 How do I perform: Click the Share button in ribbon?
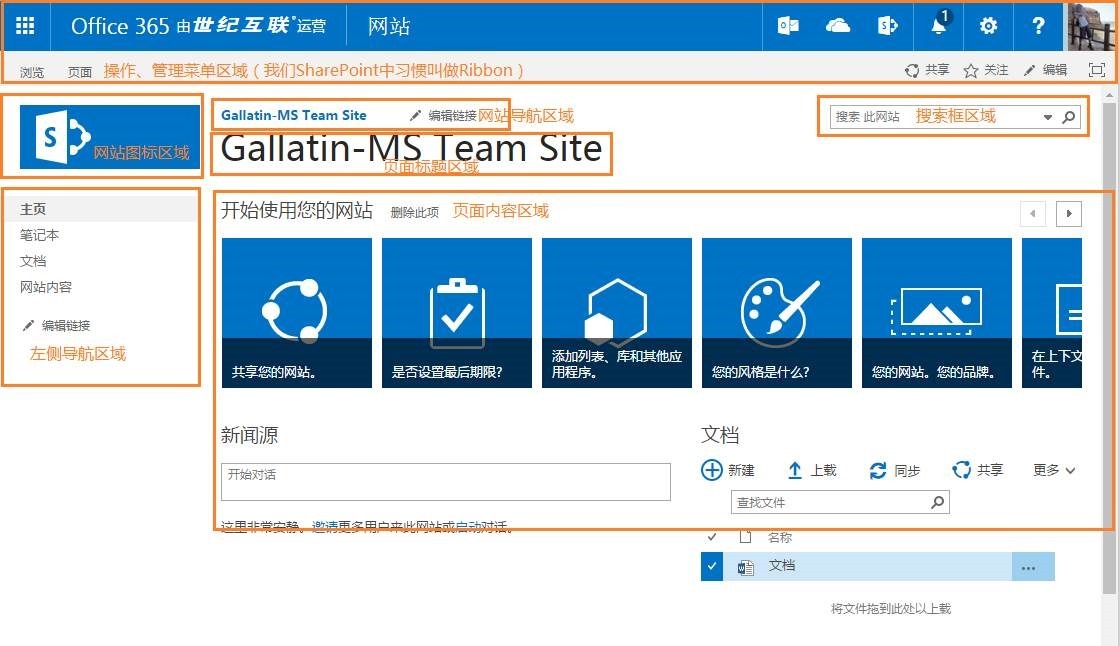927,70
